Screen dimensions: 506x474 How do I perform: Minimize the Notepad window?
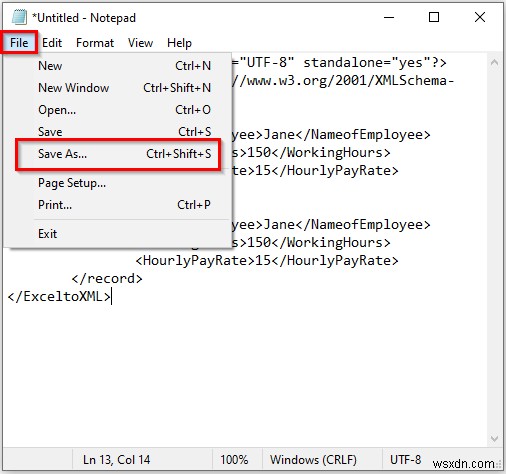click(389, 17)
